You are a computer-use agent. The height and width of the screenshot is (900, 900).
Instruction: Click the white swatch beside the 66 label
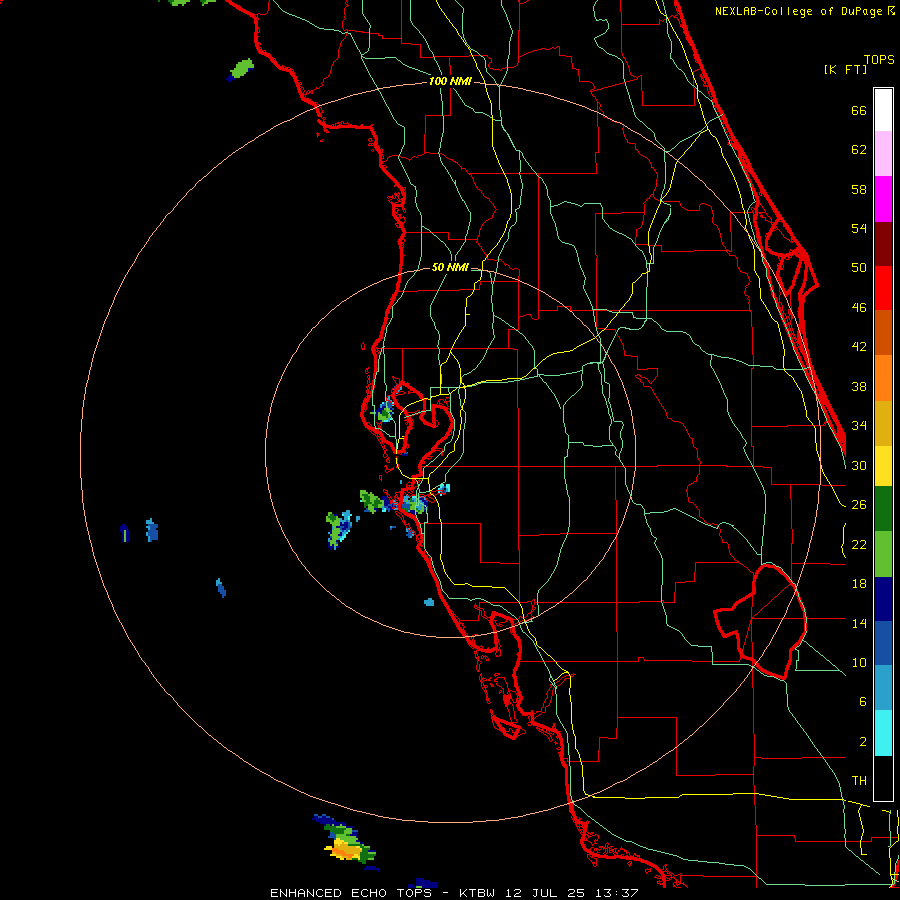coord(883,110)
